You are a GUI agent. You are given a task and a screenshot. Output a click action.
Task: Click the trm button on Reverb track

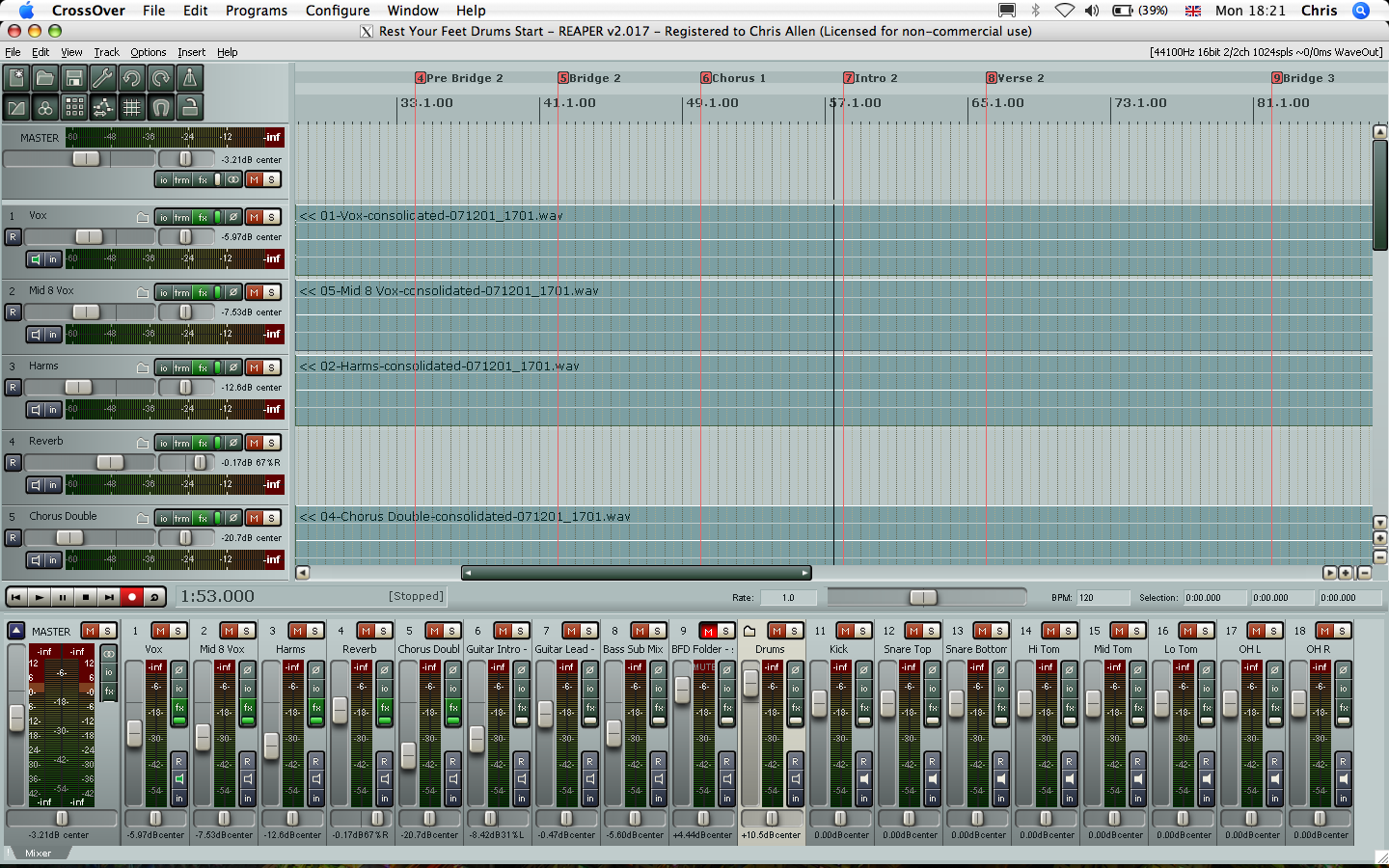182,443
